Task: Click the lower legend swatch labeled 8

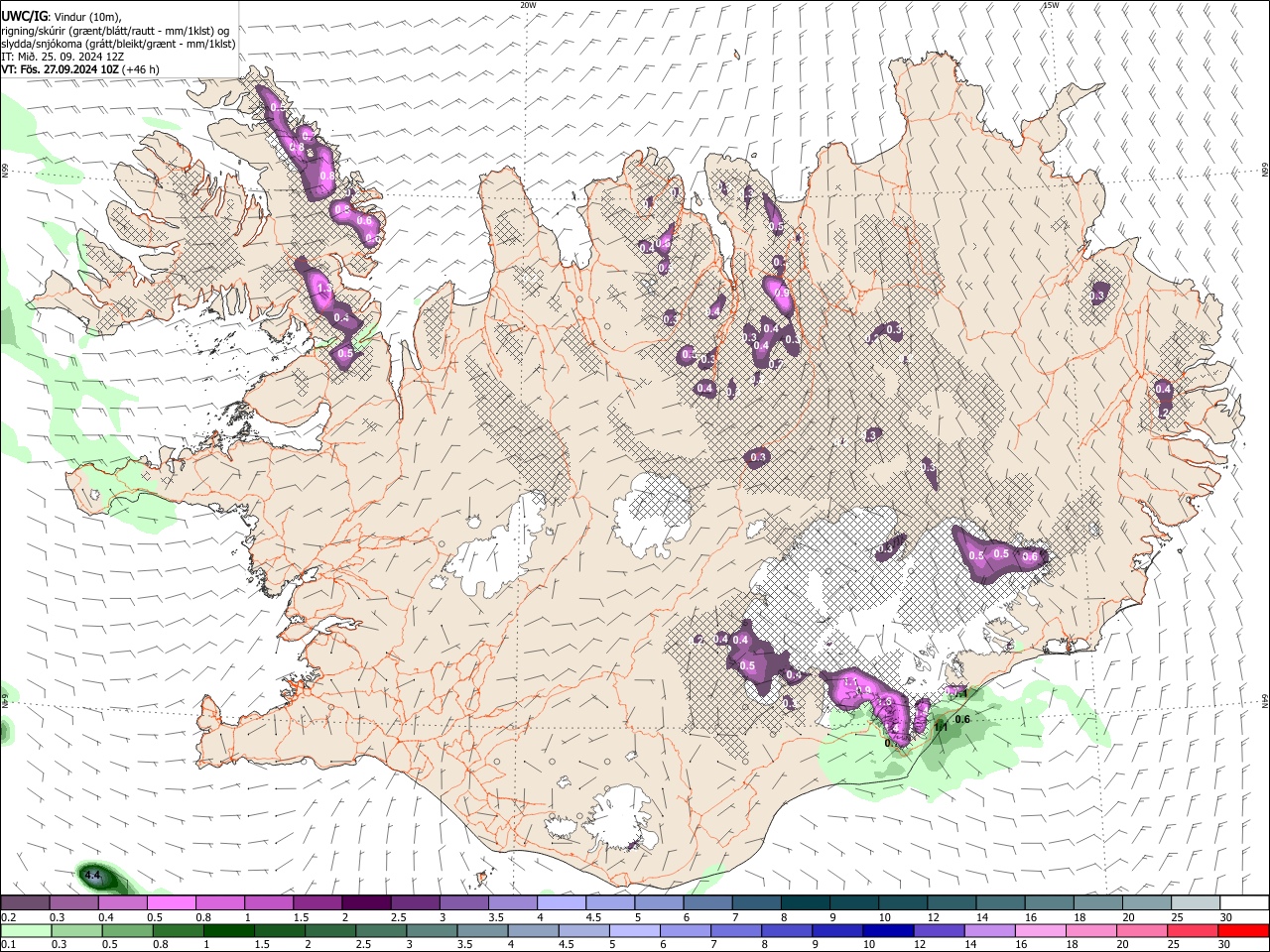Action: pos(787,930)
